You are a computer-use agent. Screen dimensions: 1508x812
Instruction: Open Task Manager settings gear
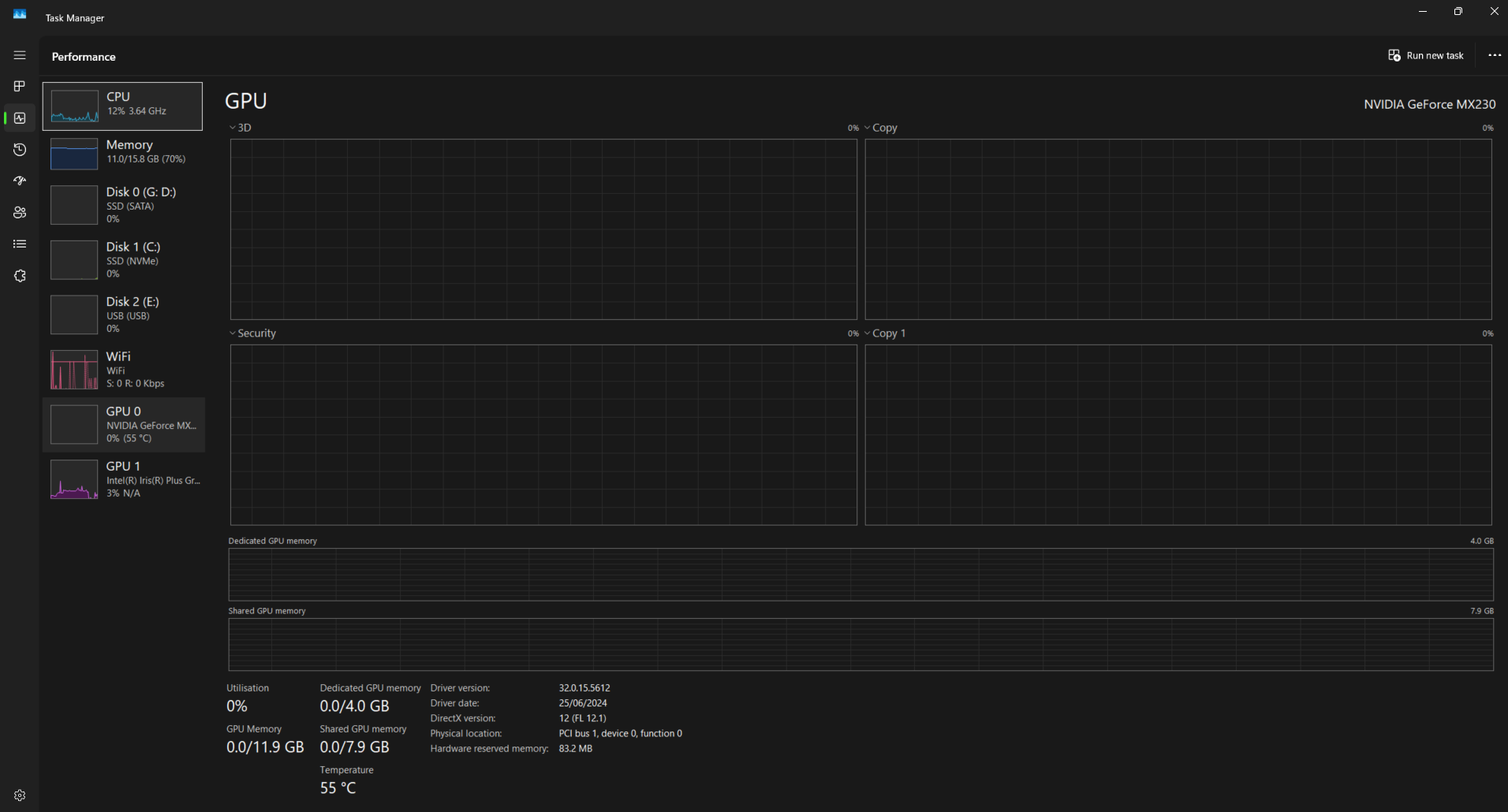20,795
